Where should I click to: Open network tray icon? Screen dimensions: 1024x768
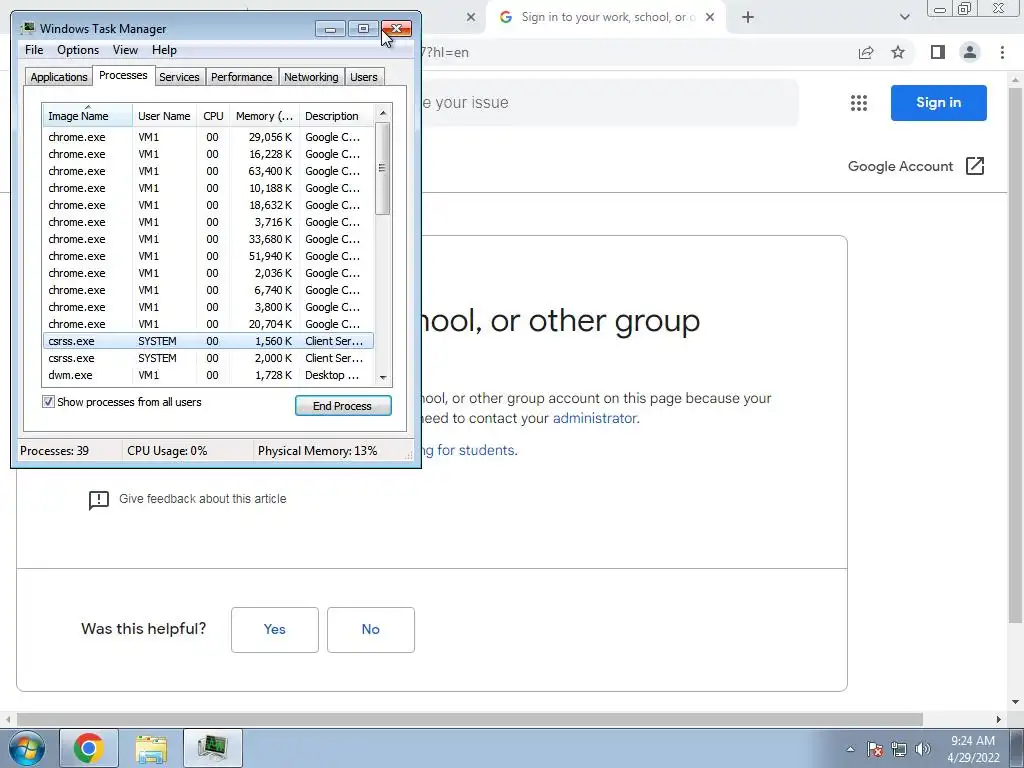[x=899, y=749]
